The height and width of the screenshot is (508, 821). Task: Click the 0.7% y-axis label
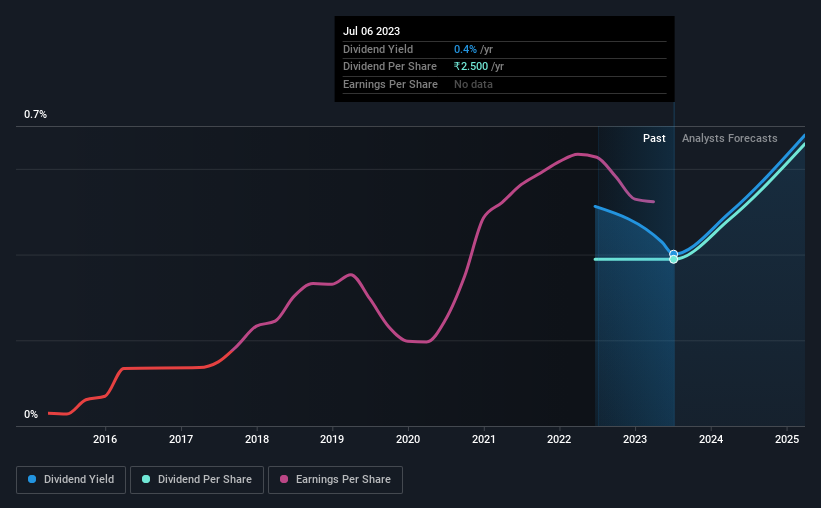click(x=35, y=114)
